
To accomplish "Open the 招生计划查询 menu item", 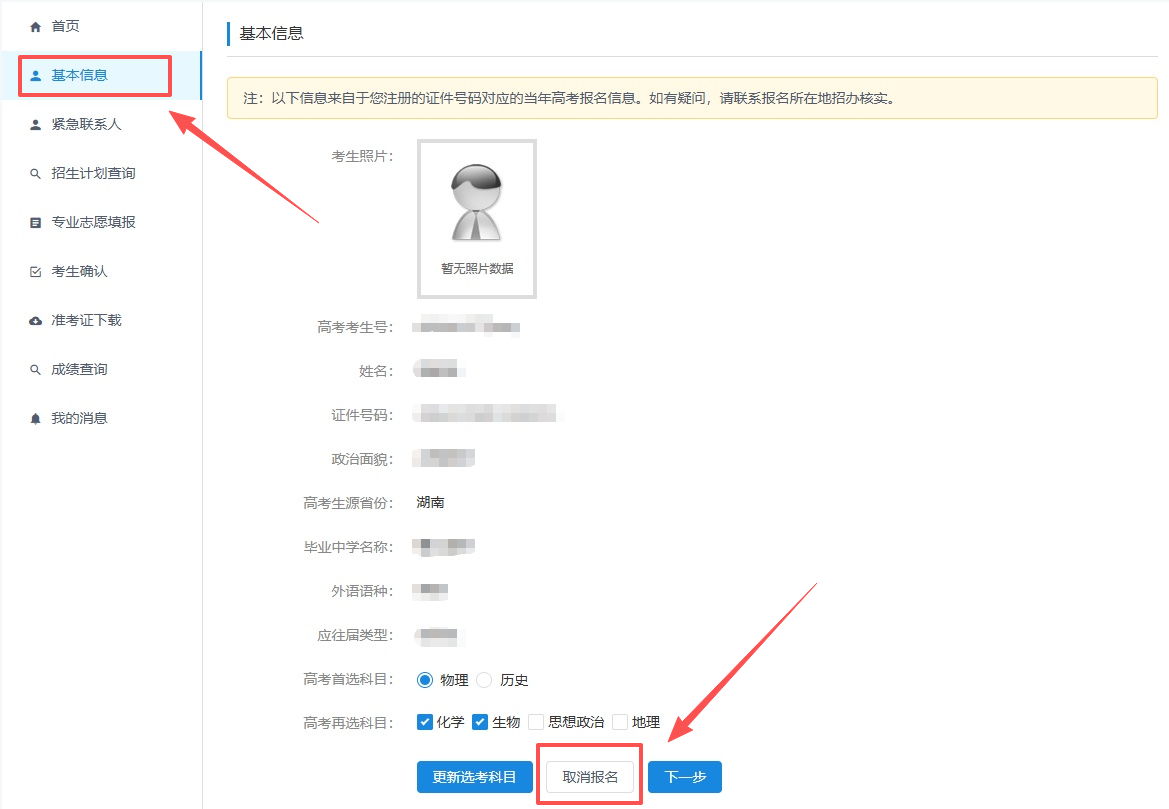I will pyautogui.click(x=93, y=174).
